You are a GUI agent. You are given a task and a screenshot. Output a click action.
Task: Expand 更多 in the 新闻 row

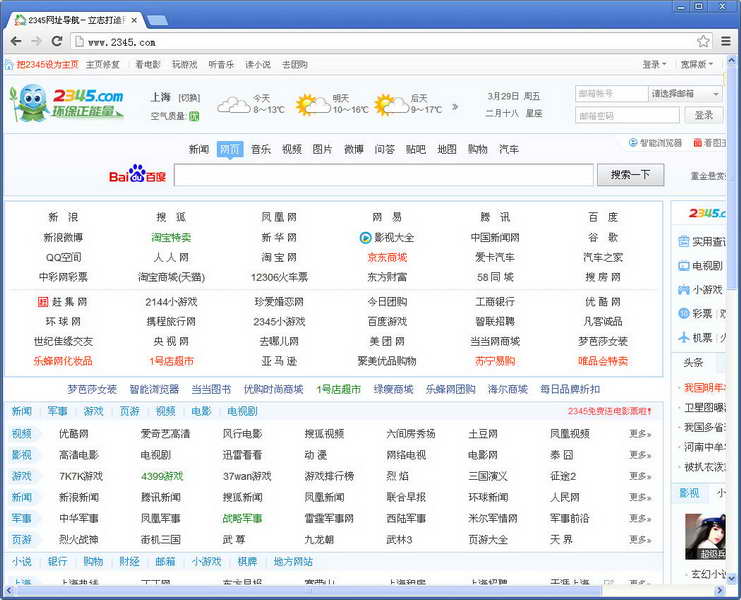[x=640, y=497]
